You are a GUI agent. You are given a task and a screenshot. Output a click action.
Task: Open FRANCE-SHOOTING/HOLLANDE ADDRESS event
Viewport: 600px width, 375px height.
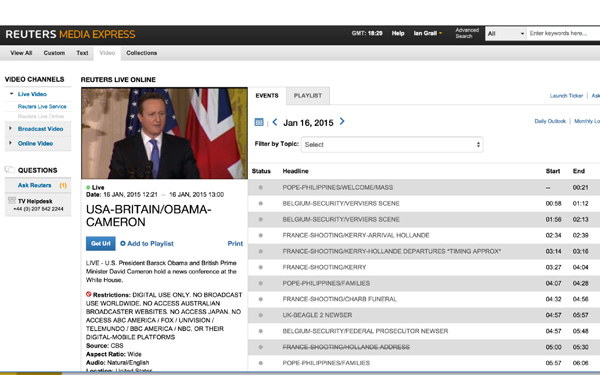[x=346, y=347]
